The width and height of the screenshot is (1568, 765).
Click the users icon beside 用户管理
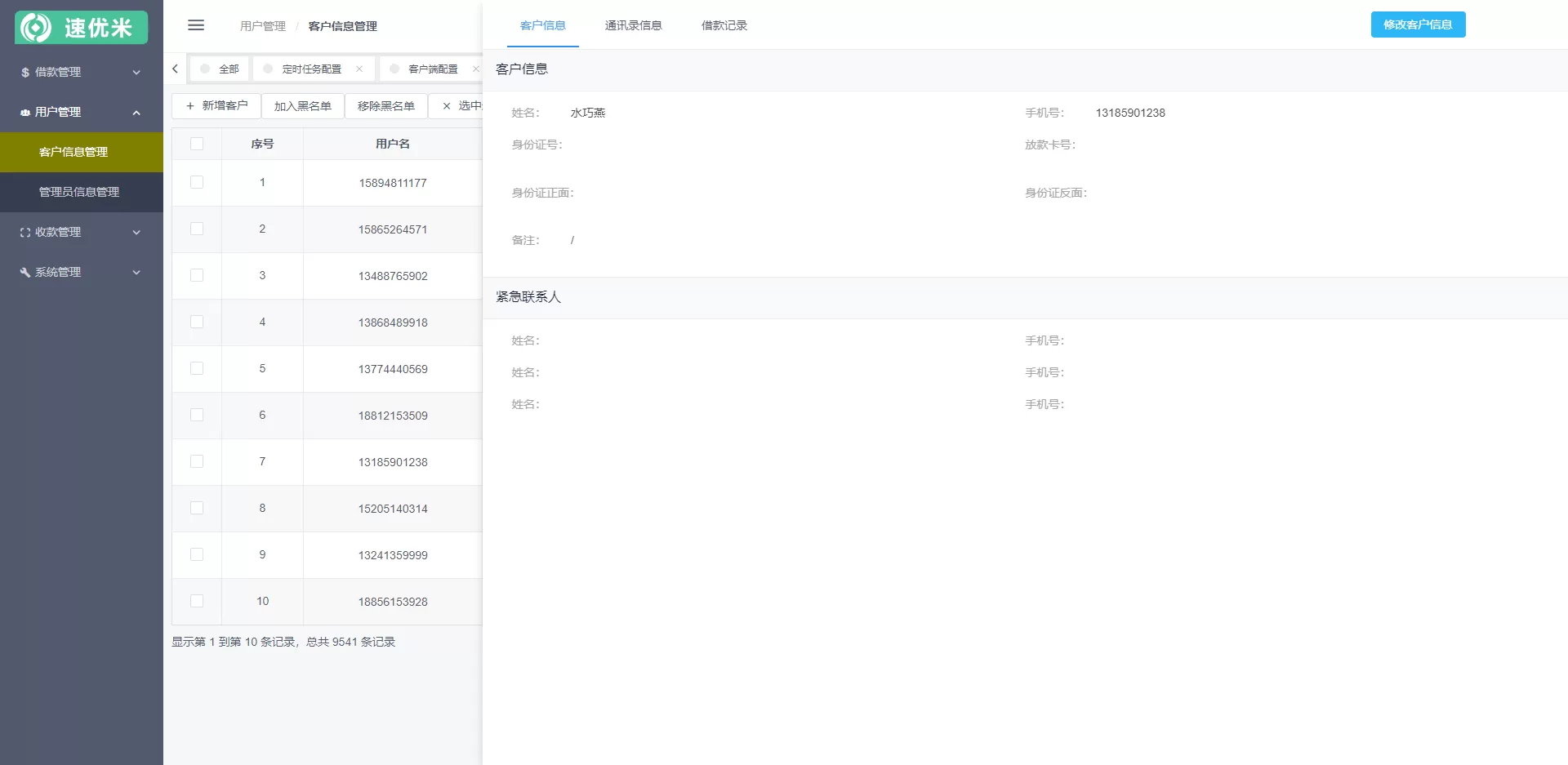tap(24, 112)
